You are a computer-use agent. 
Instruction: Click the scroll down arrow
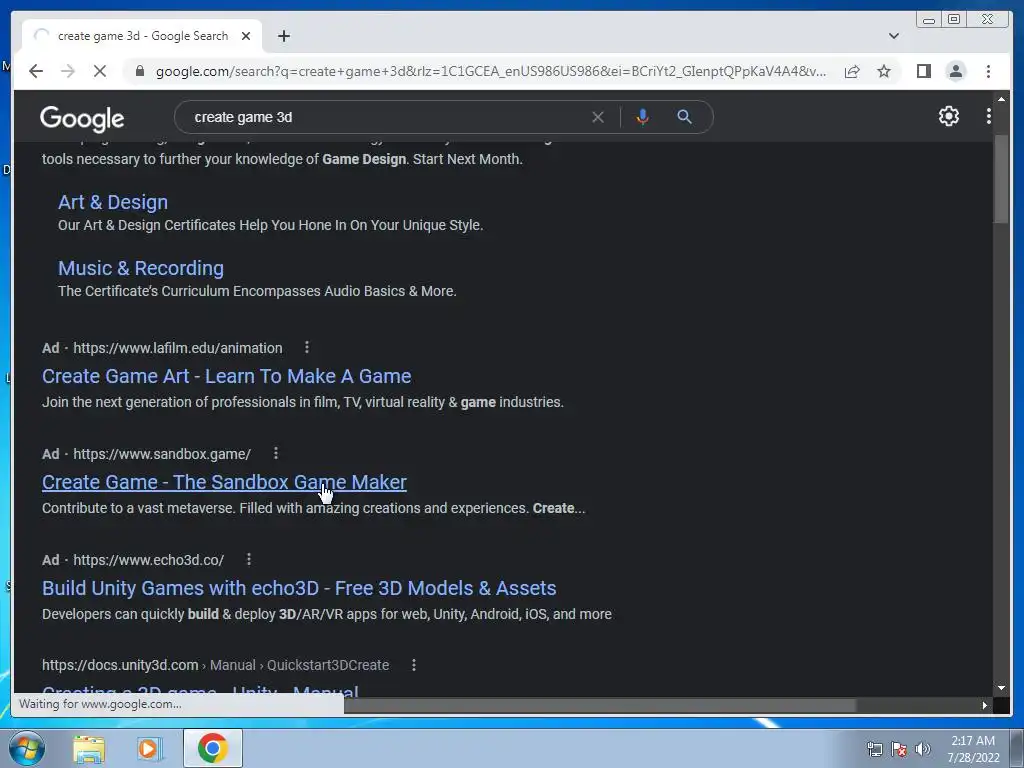[x=1001, y=688]
